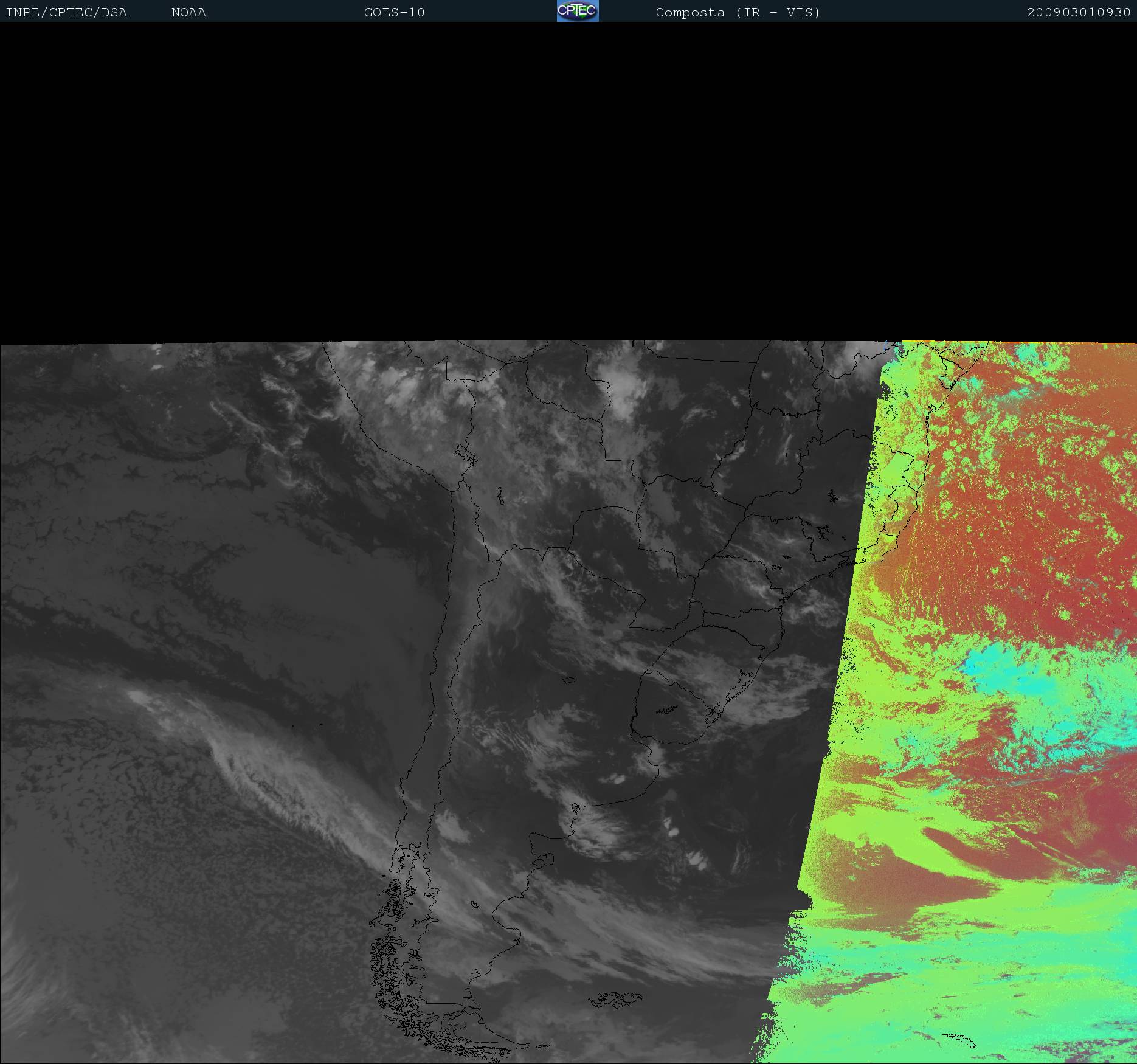Click the 200903010930 timestamp

[1079, 12]
